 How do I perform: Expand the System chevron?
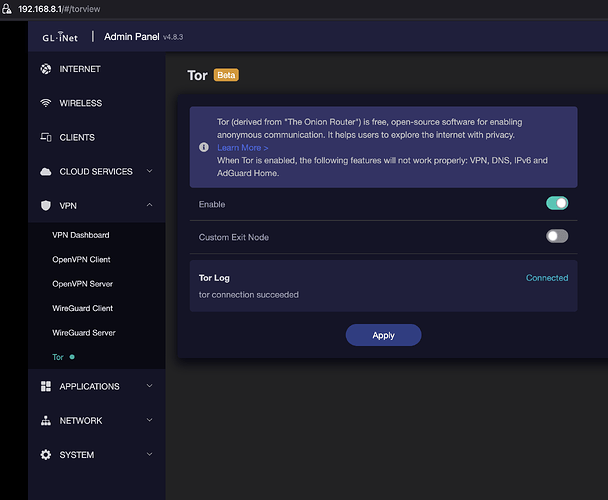pyautogui.click(x=149, y=454)
